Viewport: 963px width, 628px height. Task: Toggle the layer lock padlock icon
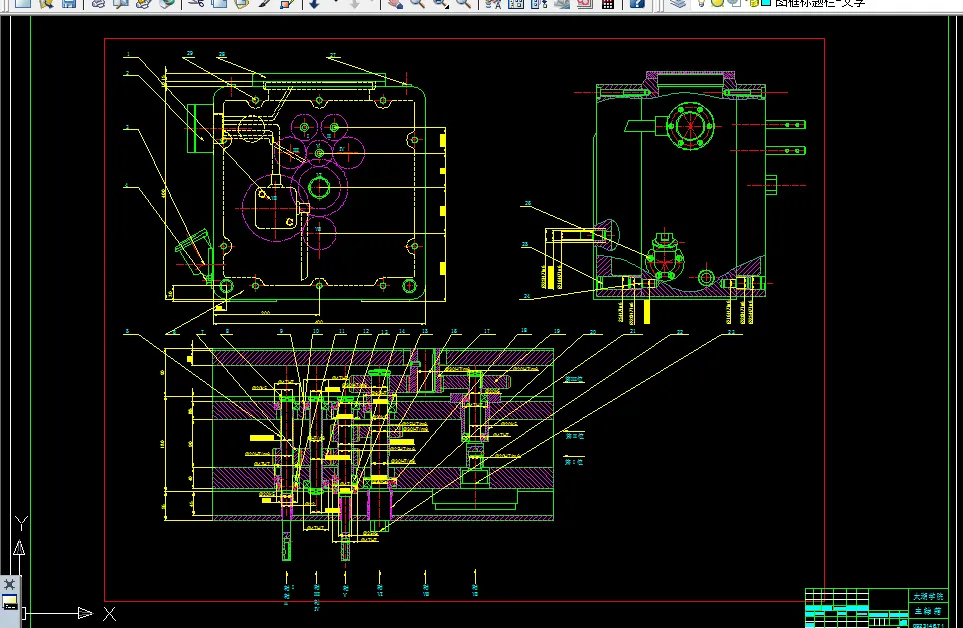(754, 2)
